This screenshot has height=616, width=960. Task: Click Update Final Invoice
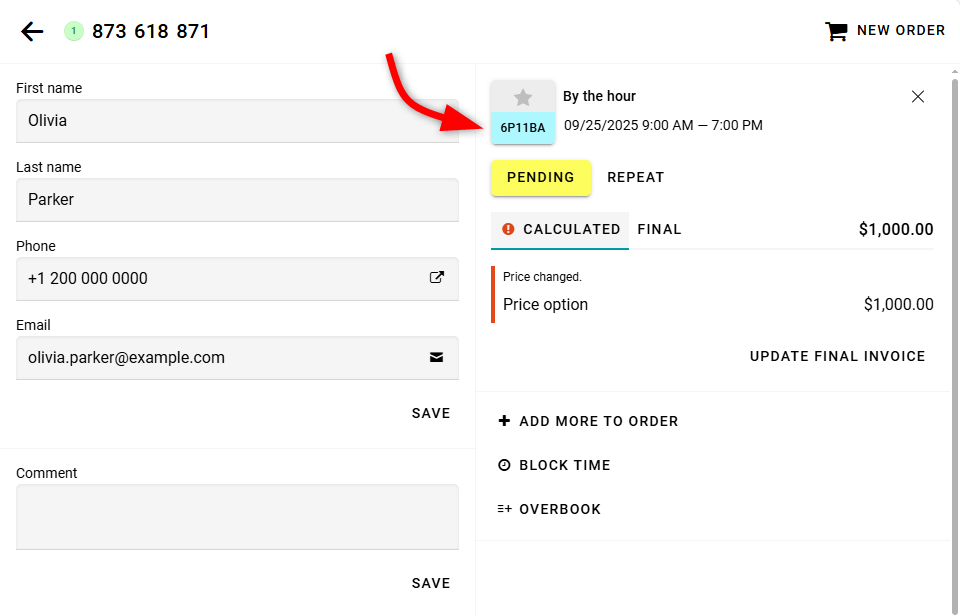pos(838,356)
